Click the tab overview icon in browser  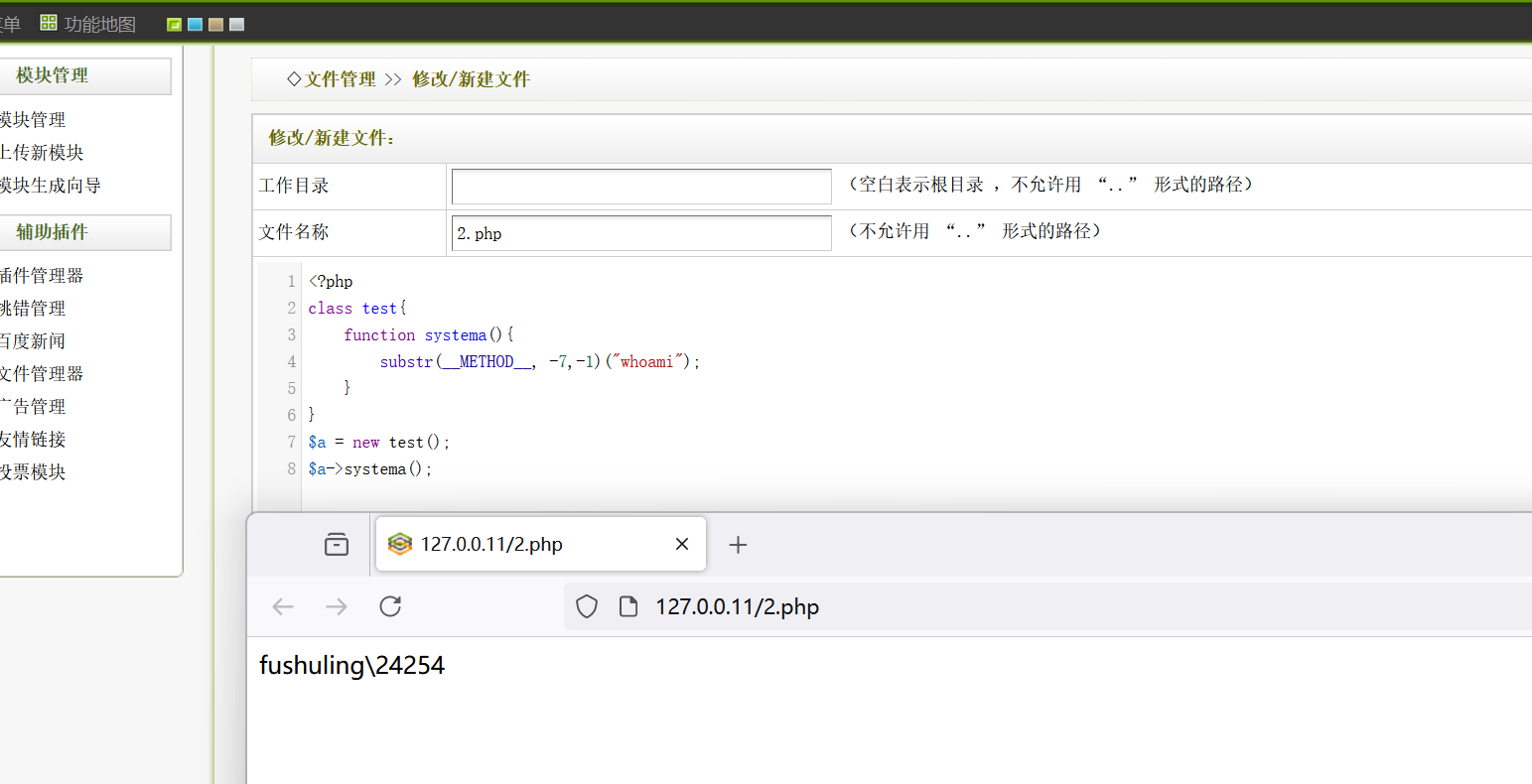337,544
